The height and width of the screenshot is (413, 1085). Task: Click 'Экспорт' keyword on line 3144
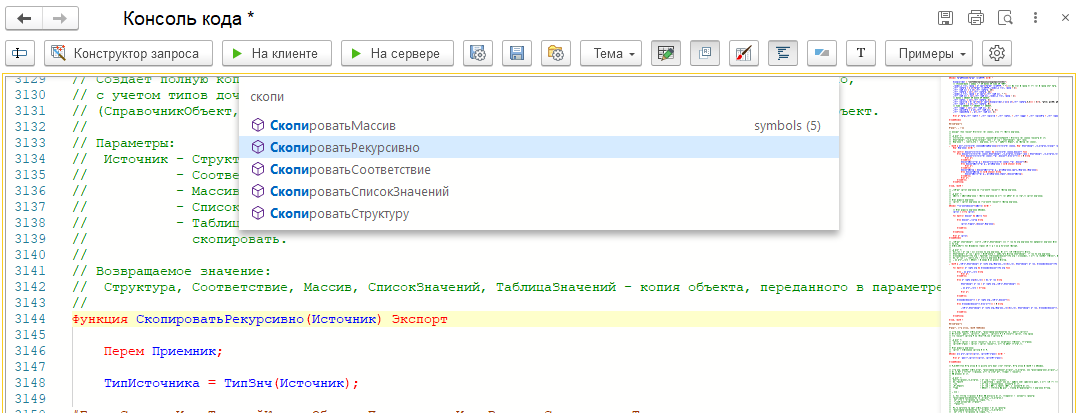click(419, 319)
